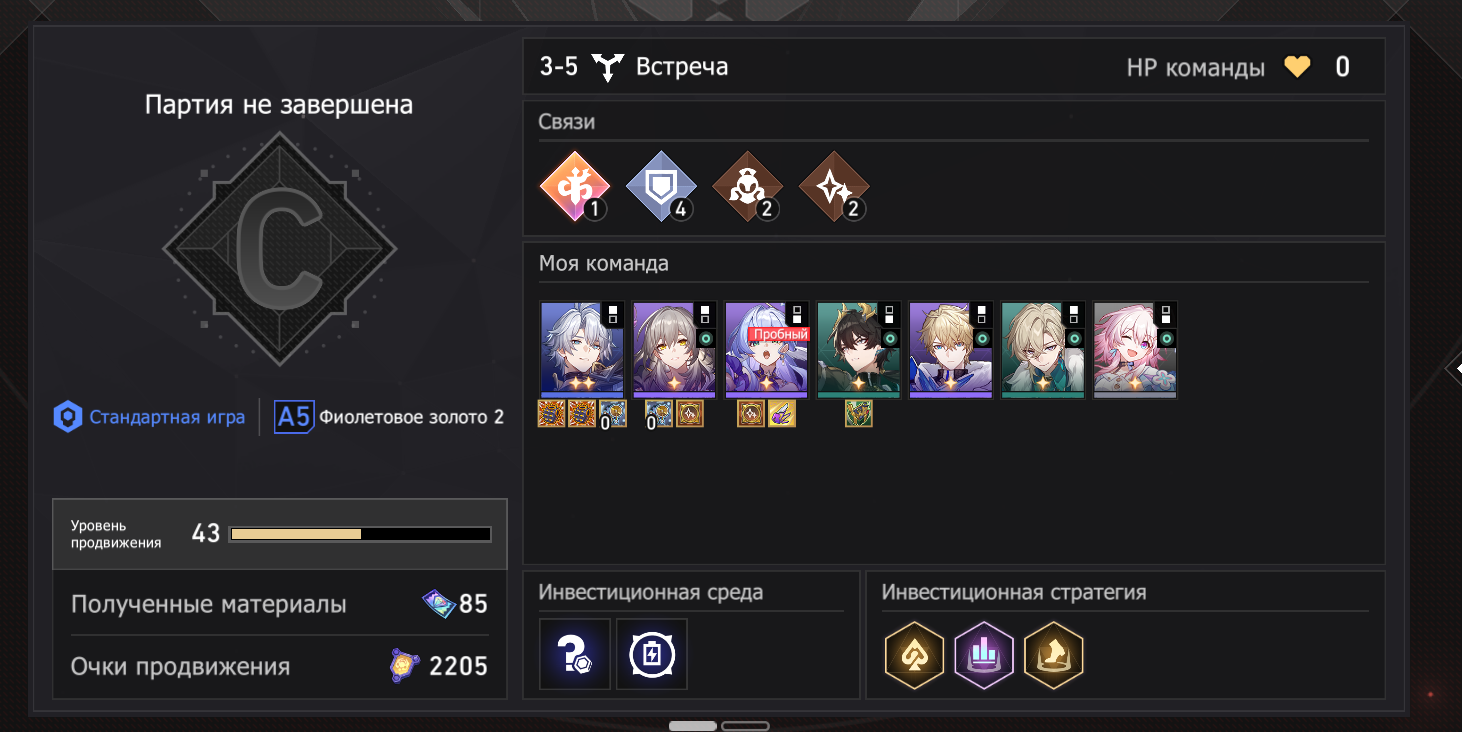
Task: Click the heart icon next to HP команды
Action: 1297,67
